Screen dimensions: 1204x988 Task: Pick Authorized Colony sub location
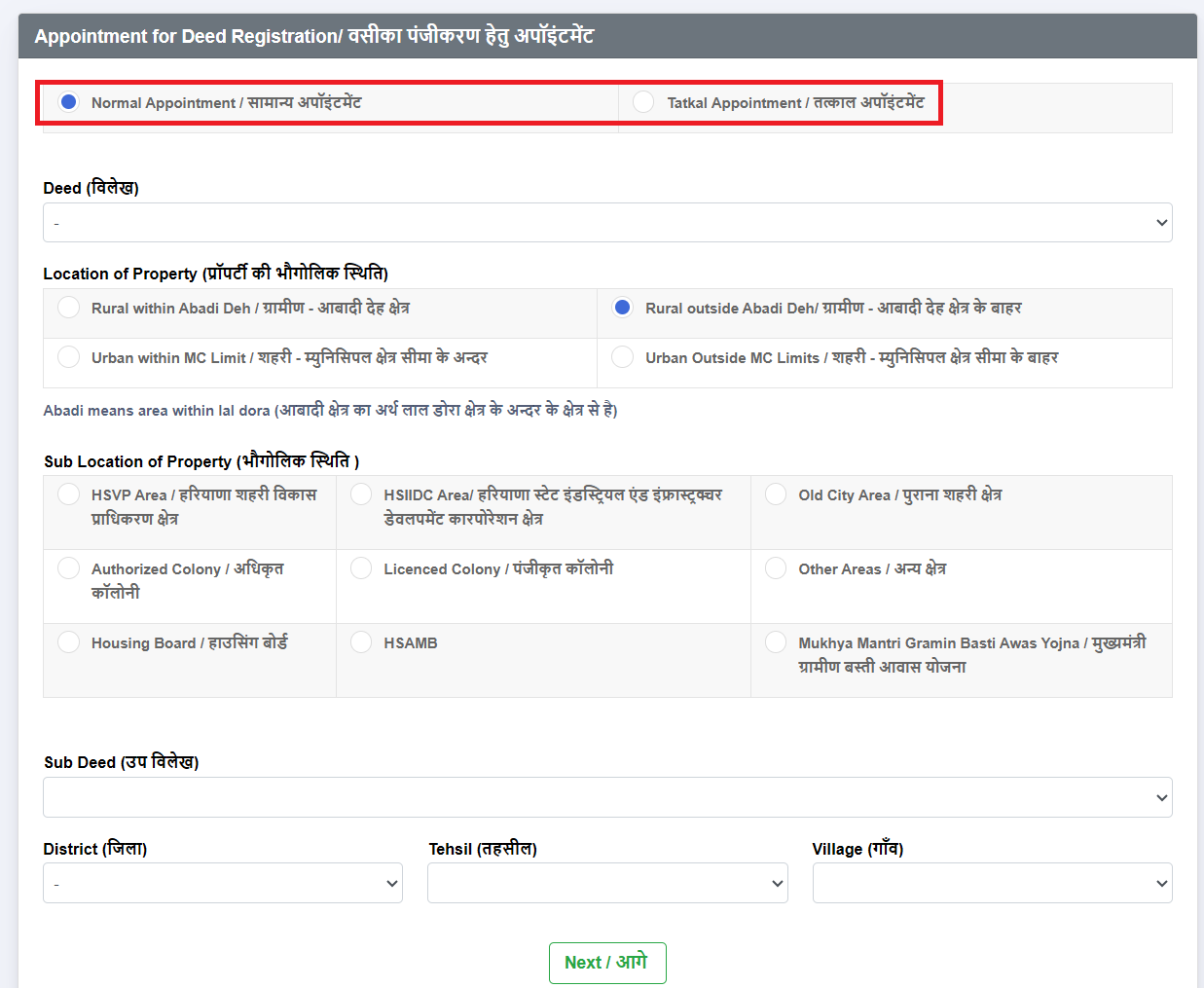coord(69,568)
